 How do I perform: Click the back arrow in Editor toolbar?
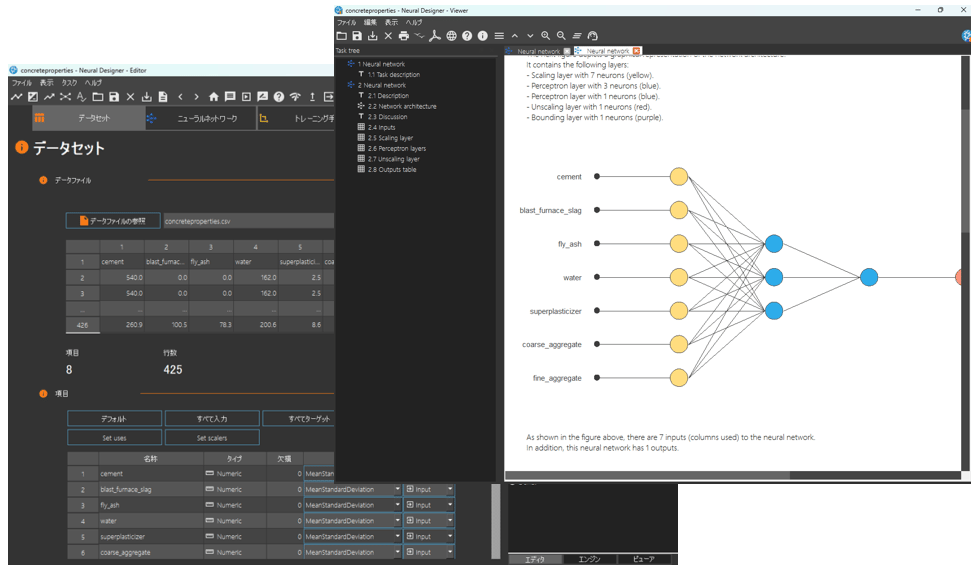click(x=180, y=97)
